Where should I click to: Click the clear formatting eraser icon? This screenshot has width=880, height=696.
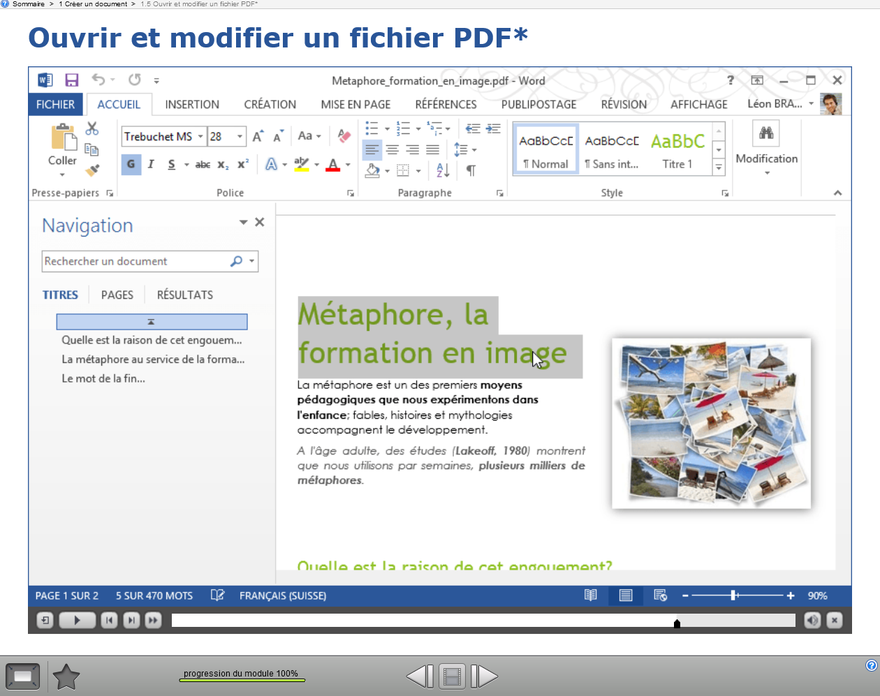coord(344,136)
